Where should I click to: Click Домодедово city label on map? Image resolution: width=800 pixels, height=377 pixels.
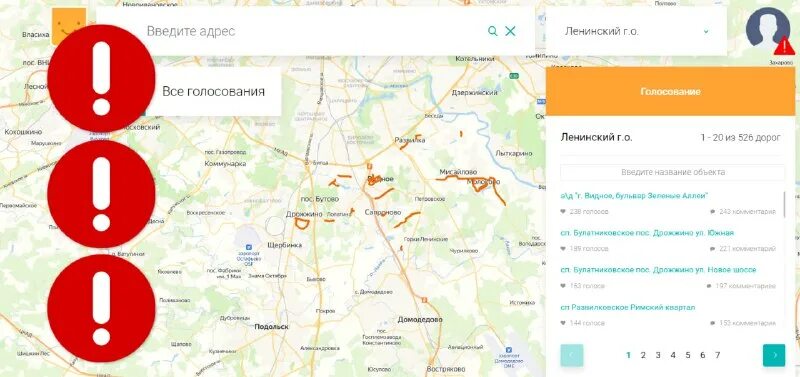(x=420, y=320)
